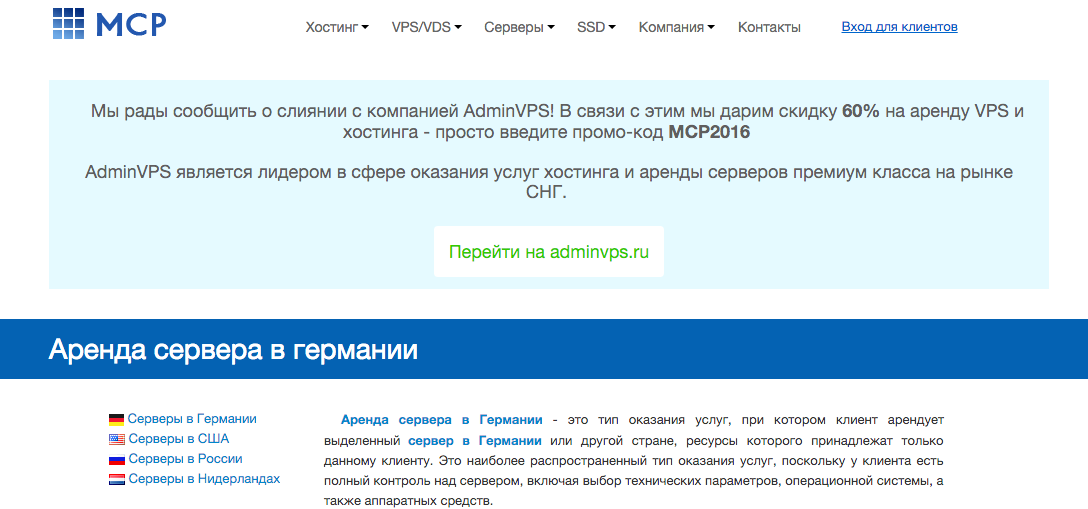
Task: Open the Серверы в США link
Action: tap(178, 439)
